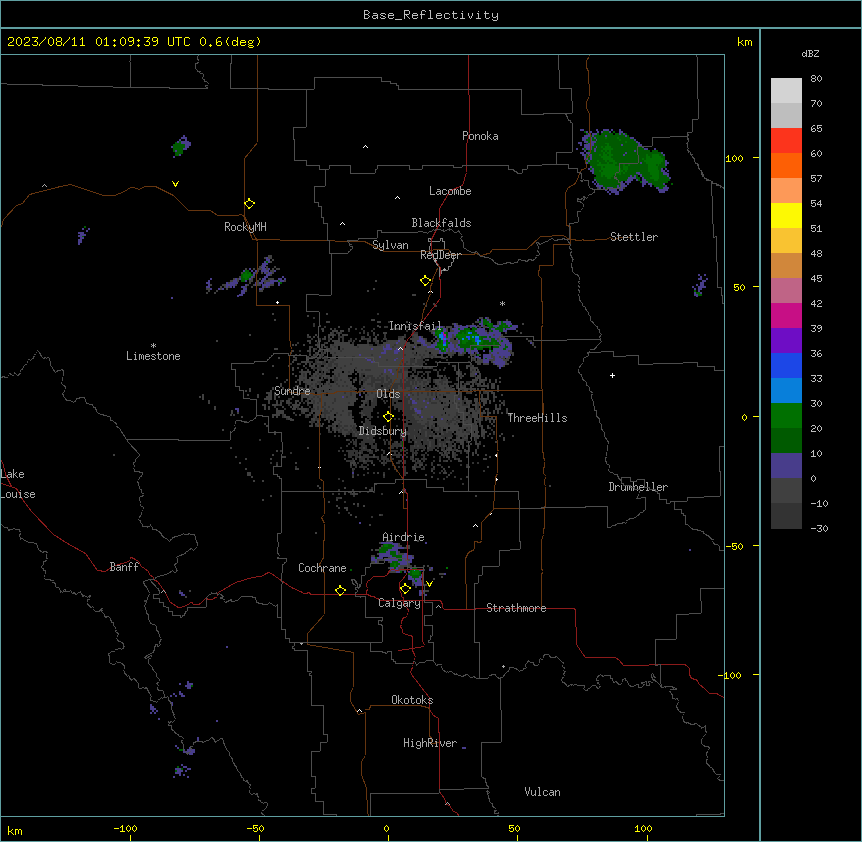
Task: Click the Lake Louise label
Action: click(x=18, y=484)
